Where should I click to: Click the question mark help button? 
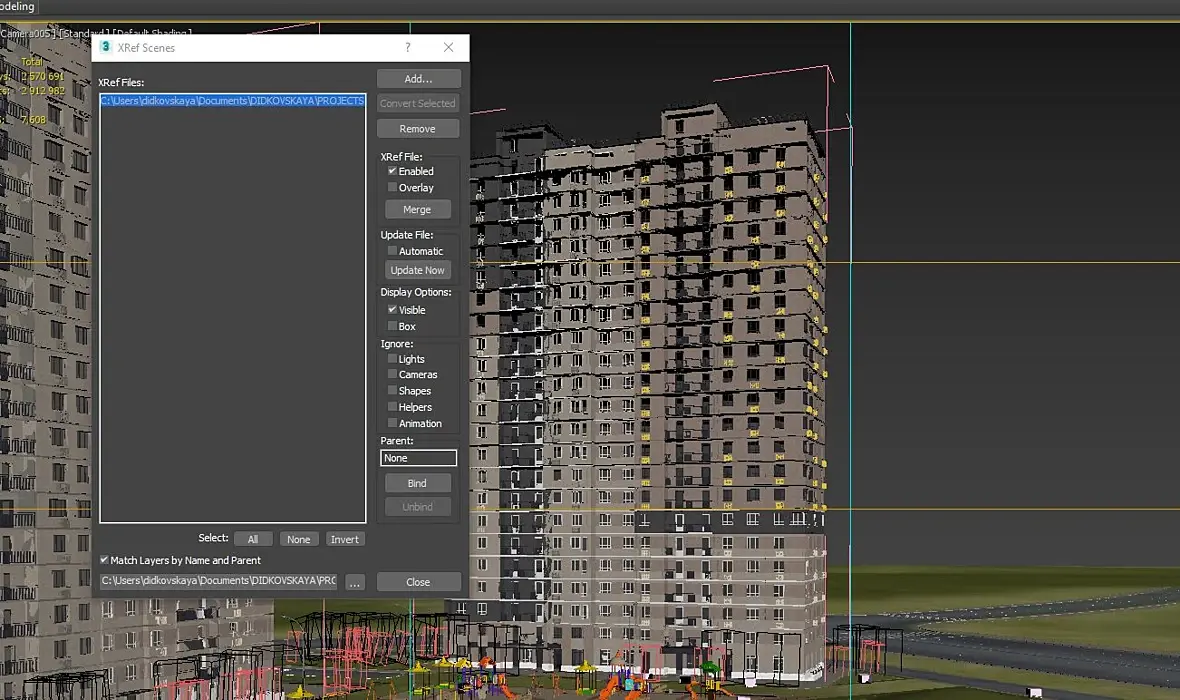(407, 47)
